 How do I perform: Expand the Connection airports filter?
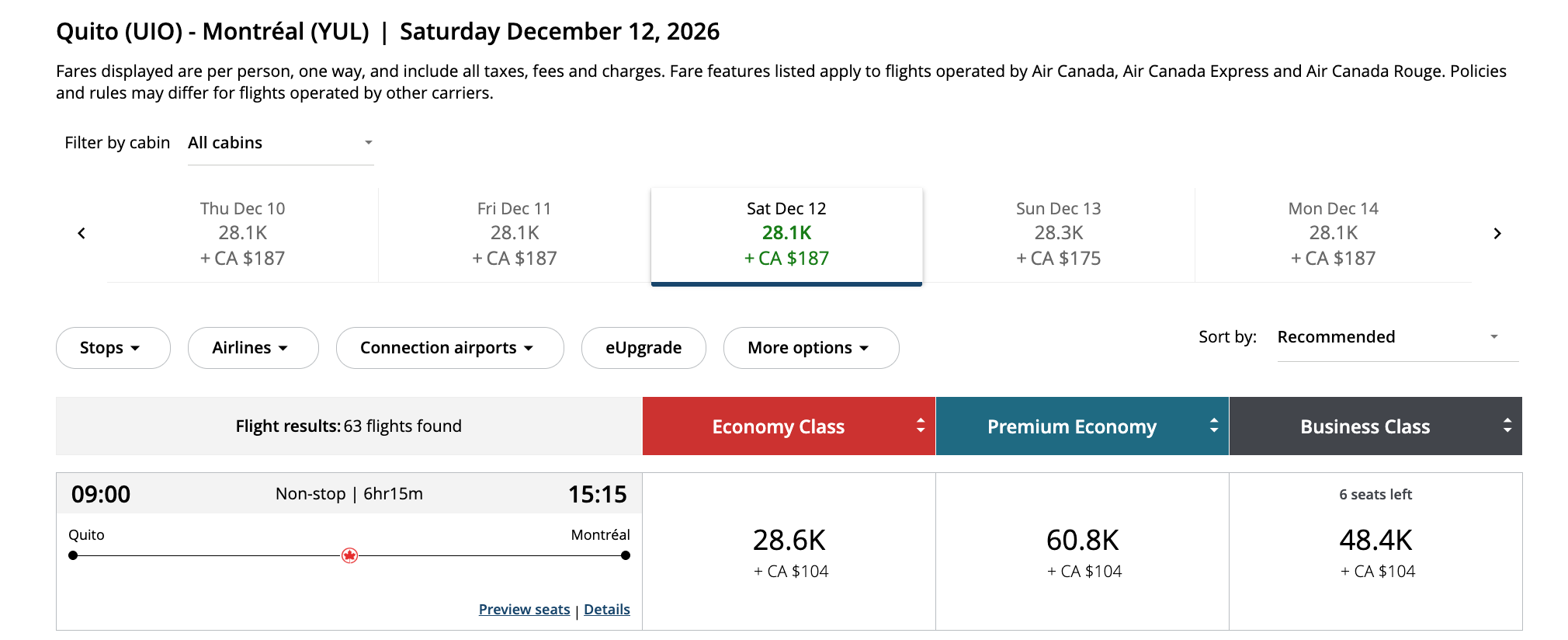click(449, 347)
